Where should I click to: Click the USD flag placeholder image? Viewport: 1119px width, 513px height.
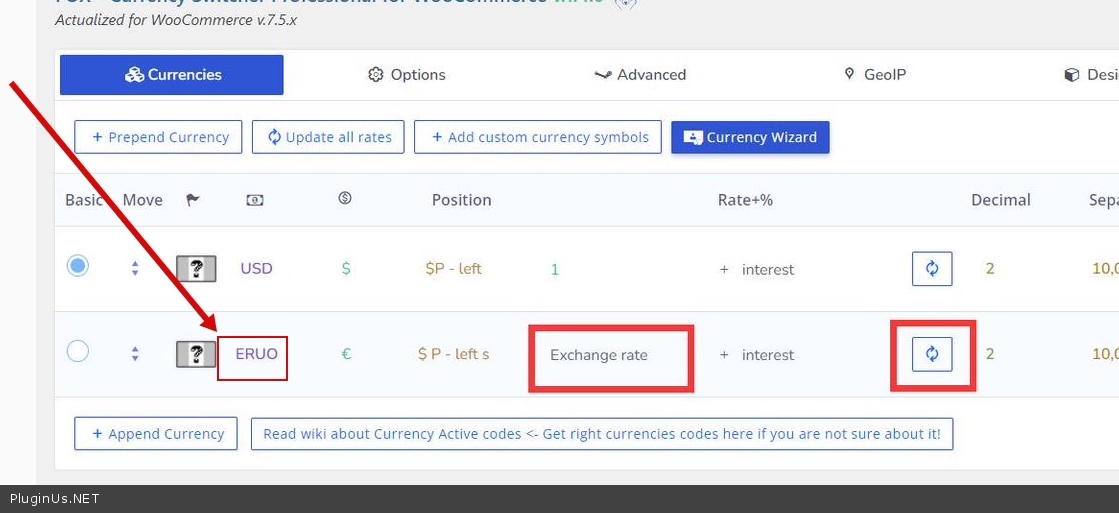[196, 269]
